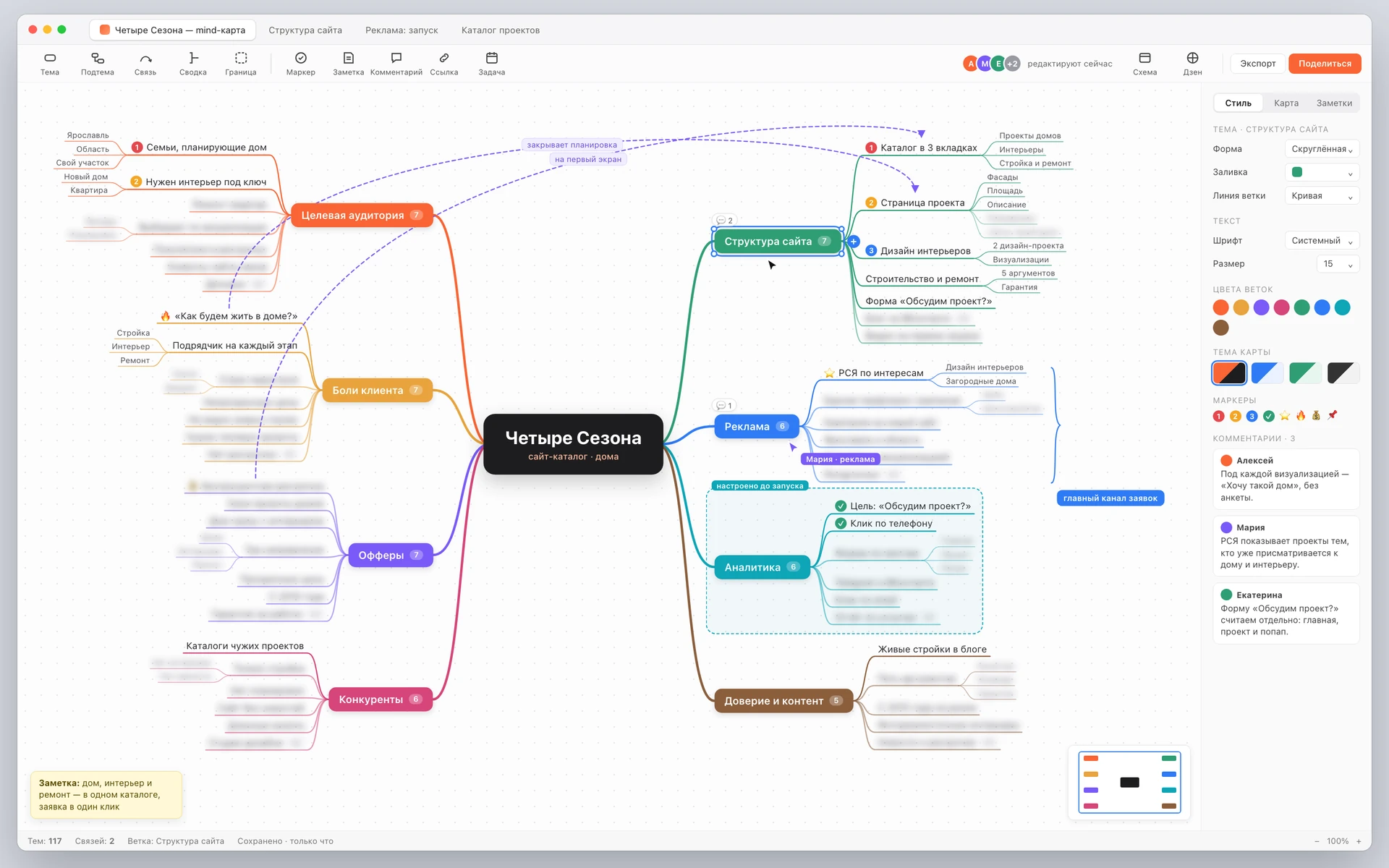Click the Поделиться share button
This screenshot has height=868, width=1389.
pyautogui.click(x=1325, y=64)
